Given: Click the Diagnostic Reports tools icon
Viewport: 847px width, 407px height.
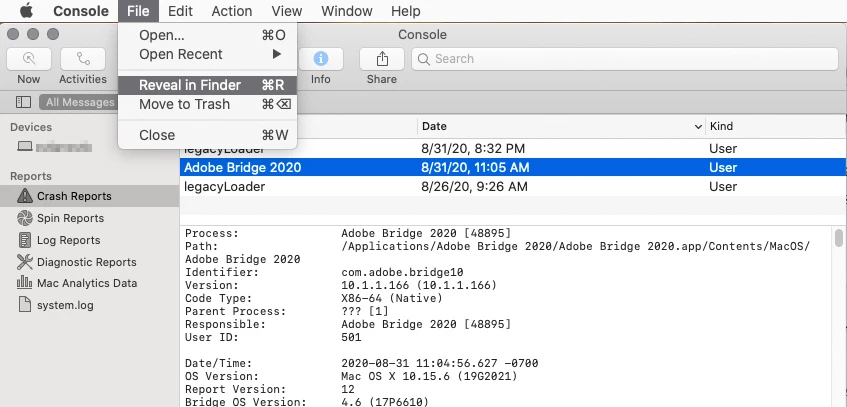Looking at the screenshot, I should [x=25, y=262].
